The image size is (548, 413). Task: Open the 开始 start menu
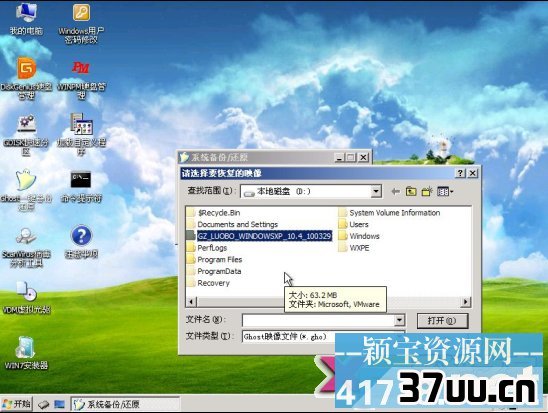tap(16, 404)
